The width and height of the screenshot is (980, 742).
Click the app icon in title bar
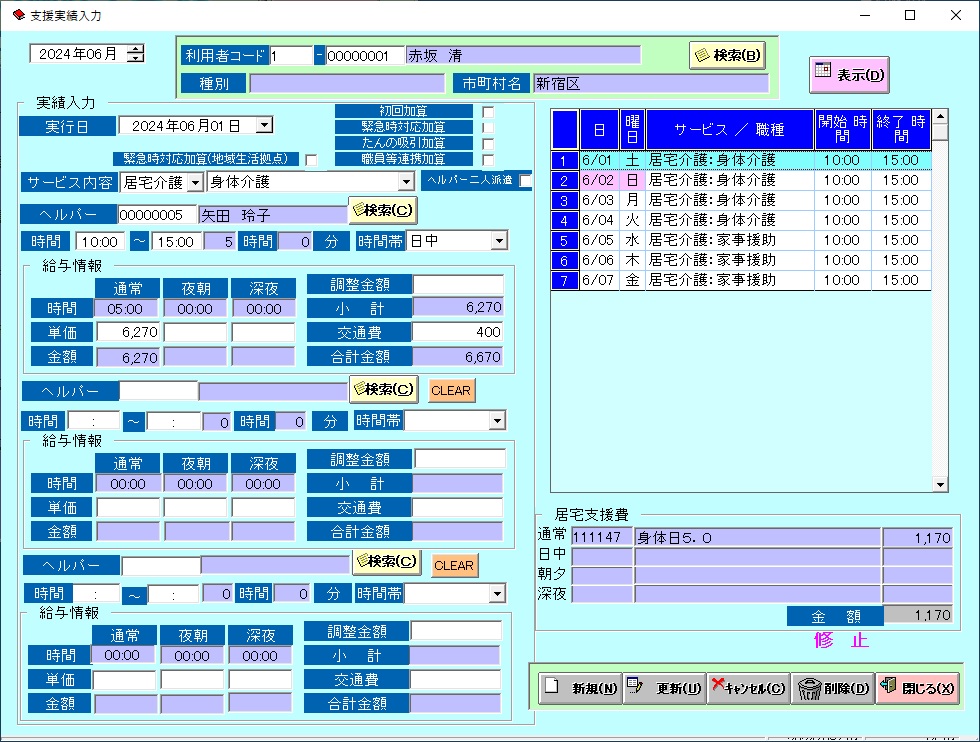tap(19, 15)
